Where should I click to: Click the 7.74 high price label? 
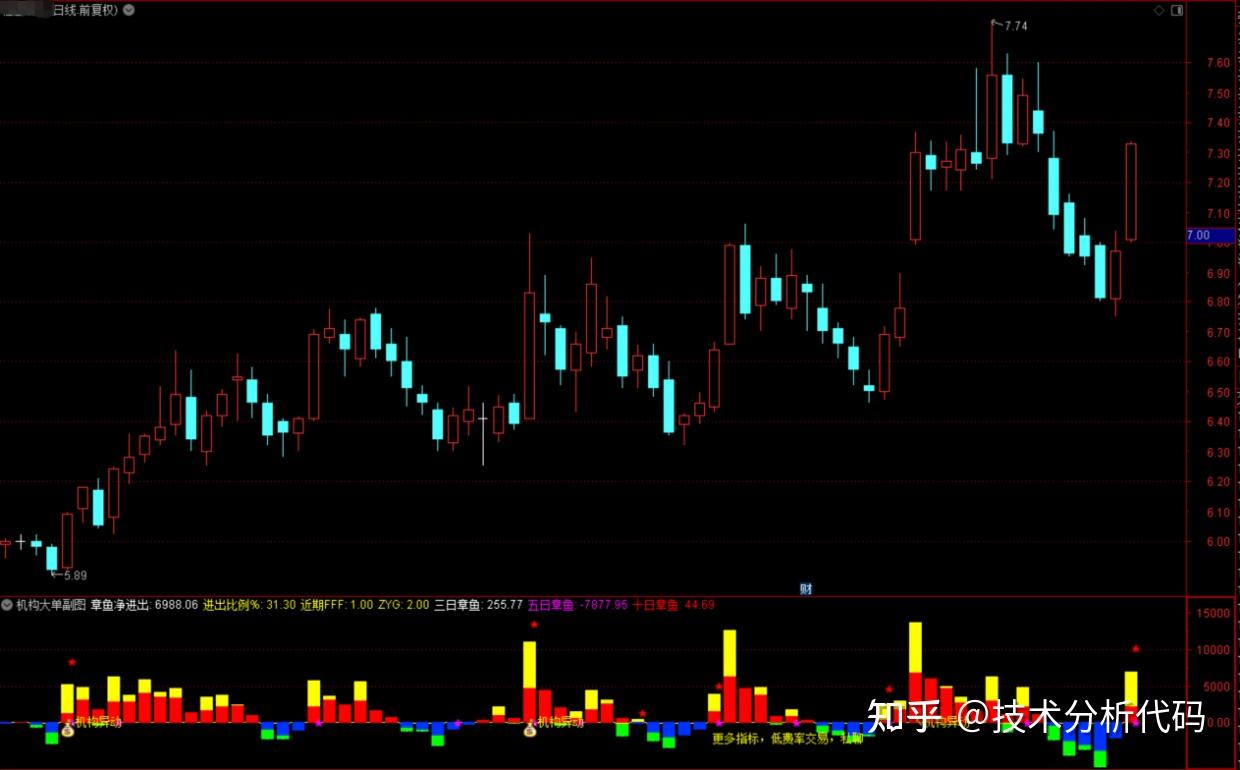pyautogui.click(x=1014, y=25)
